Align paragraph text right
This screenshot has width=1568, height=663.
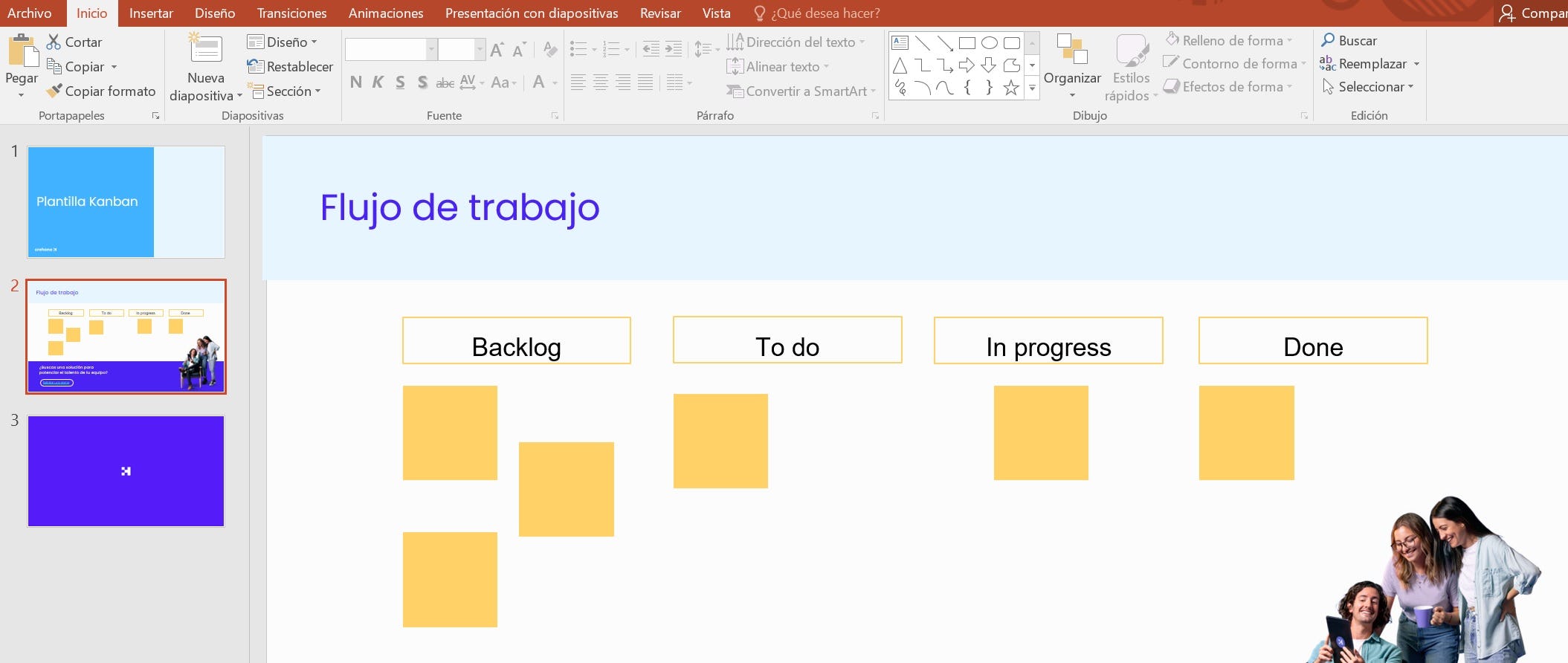623,83
